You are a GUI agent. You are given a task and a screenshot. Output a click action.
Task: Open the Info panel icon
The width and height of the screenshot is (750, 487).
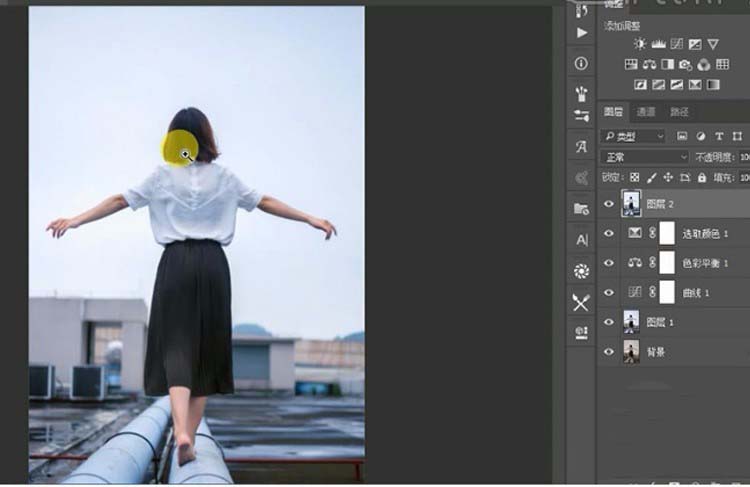click(581, 63)
